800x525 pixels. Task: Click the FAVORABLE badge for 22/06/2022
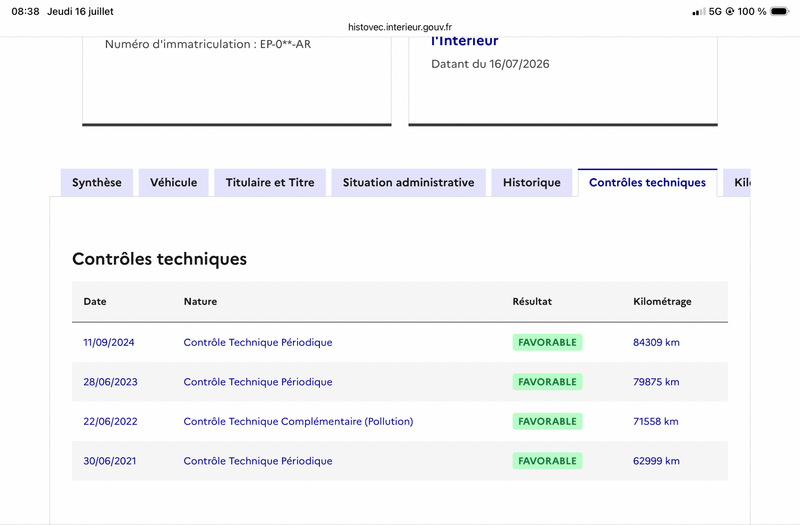pyautogui.click(x=547, y=421)
